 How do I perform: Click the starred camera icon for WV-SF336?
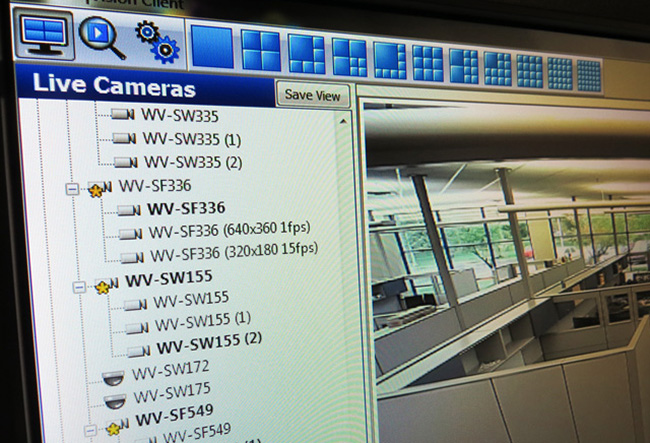tap(99, 189)
